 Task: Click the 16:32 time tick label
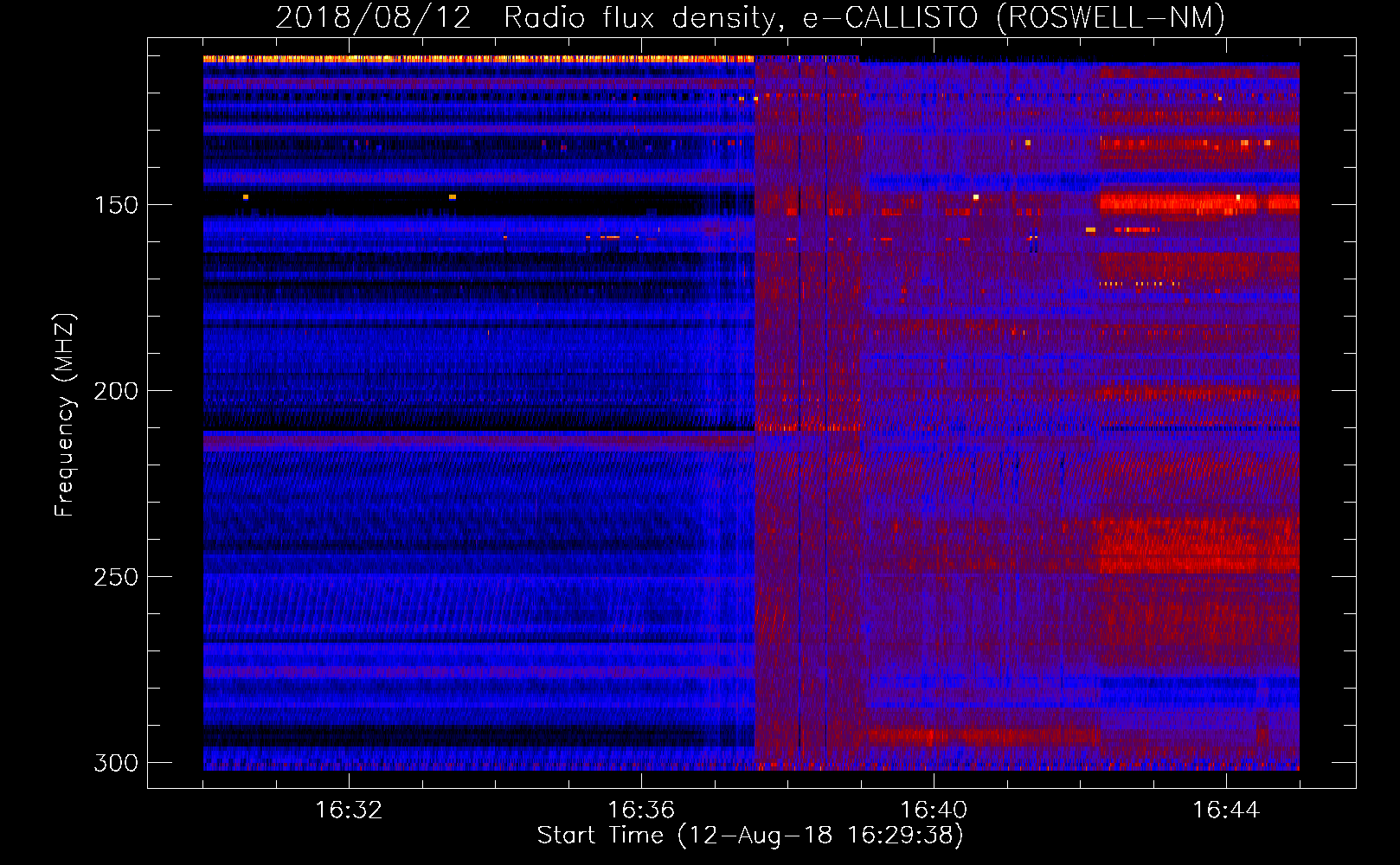(349, 810)
